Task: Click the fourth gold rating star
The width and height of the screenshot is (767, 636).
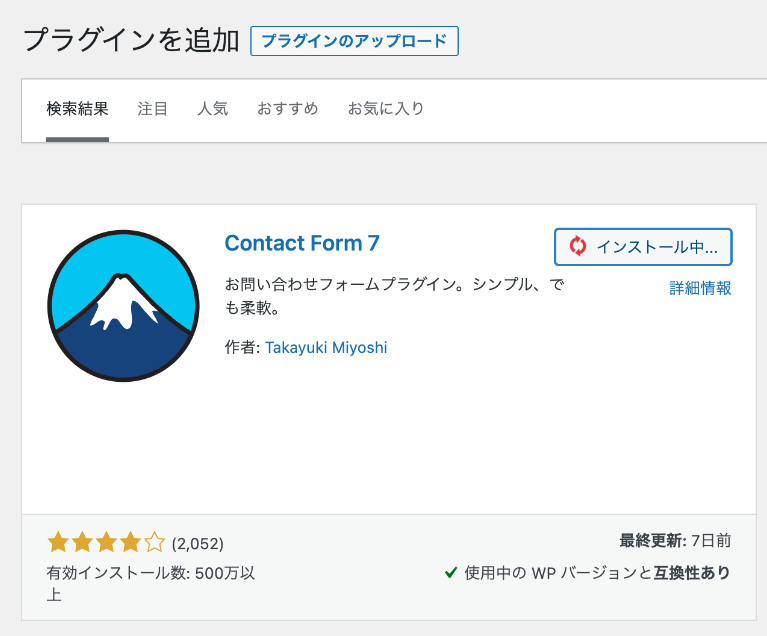Action: coord(130,543)
